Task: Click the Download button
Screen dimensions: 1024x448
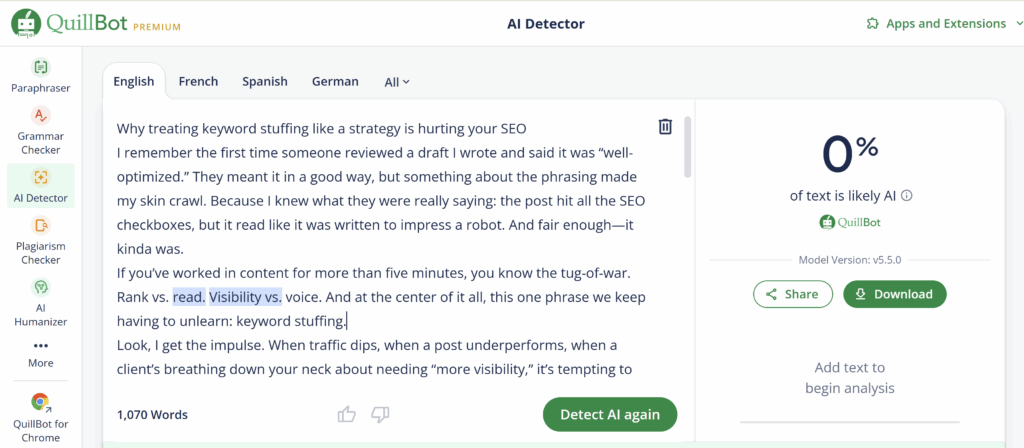Action: (895, 294)
